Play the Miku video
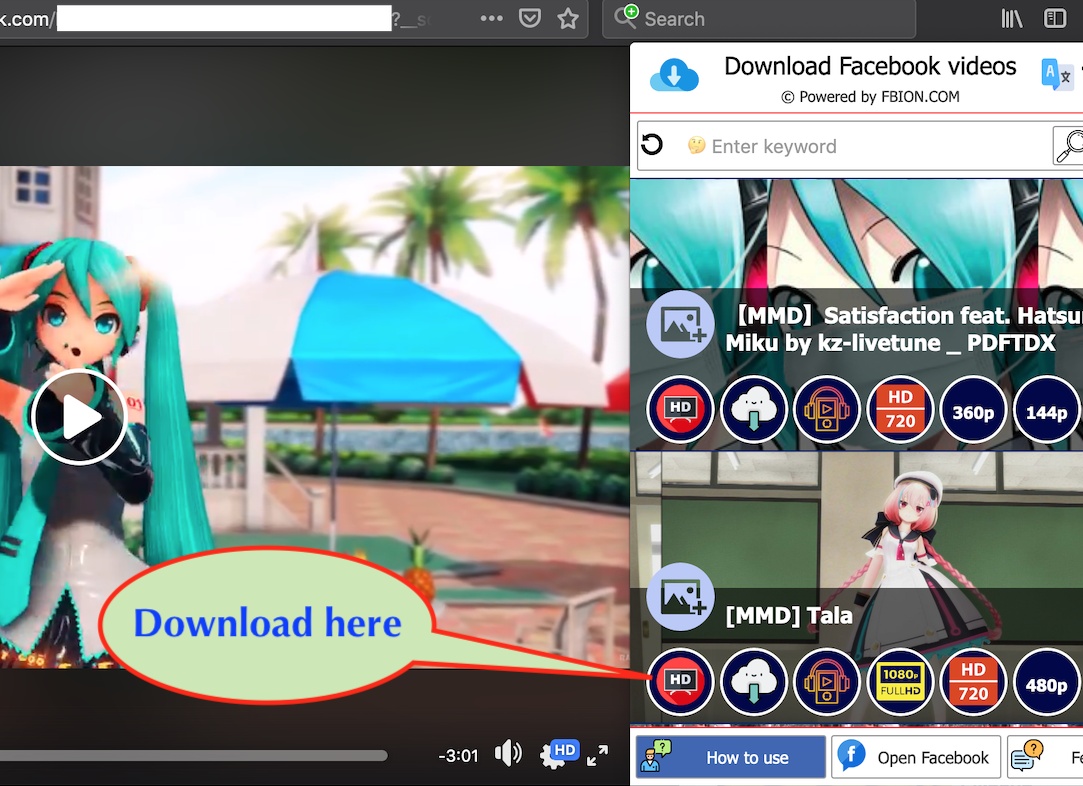This screenshot has width=1083, height=786. (x=79, y=416)
